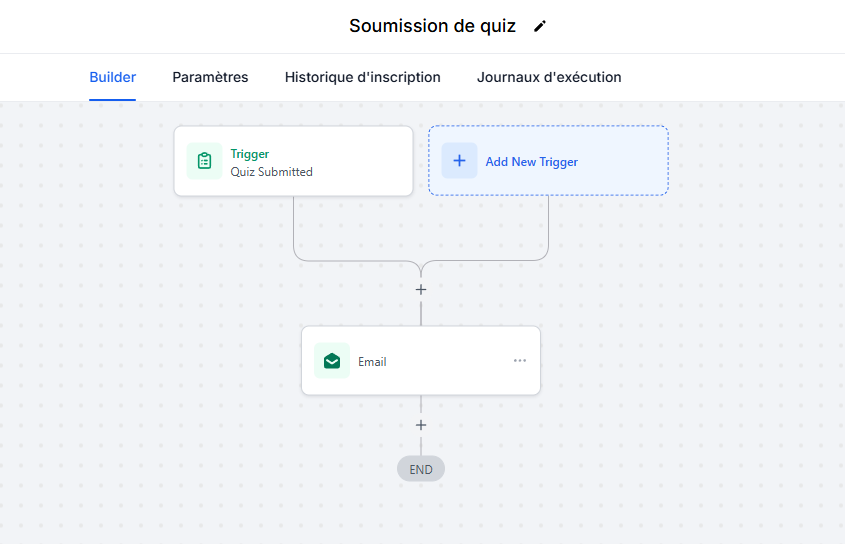The image size is (845, 544).
Task: Add a step above the Email action
Action: pos(421,290)
